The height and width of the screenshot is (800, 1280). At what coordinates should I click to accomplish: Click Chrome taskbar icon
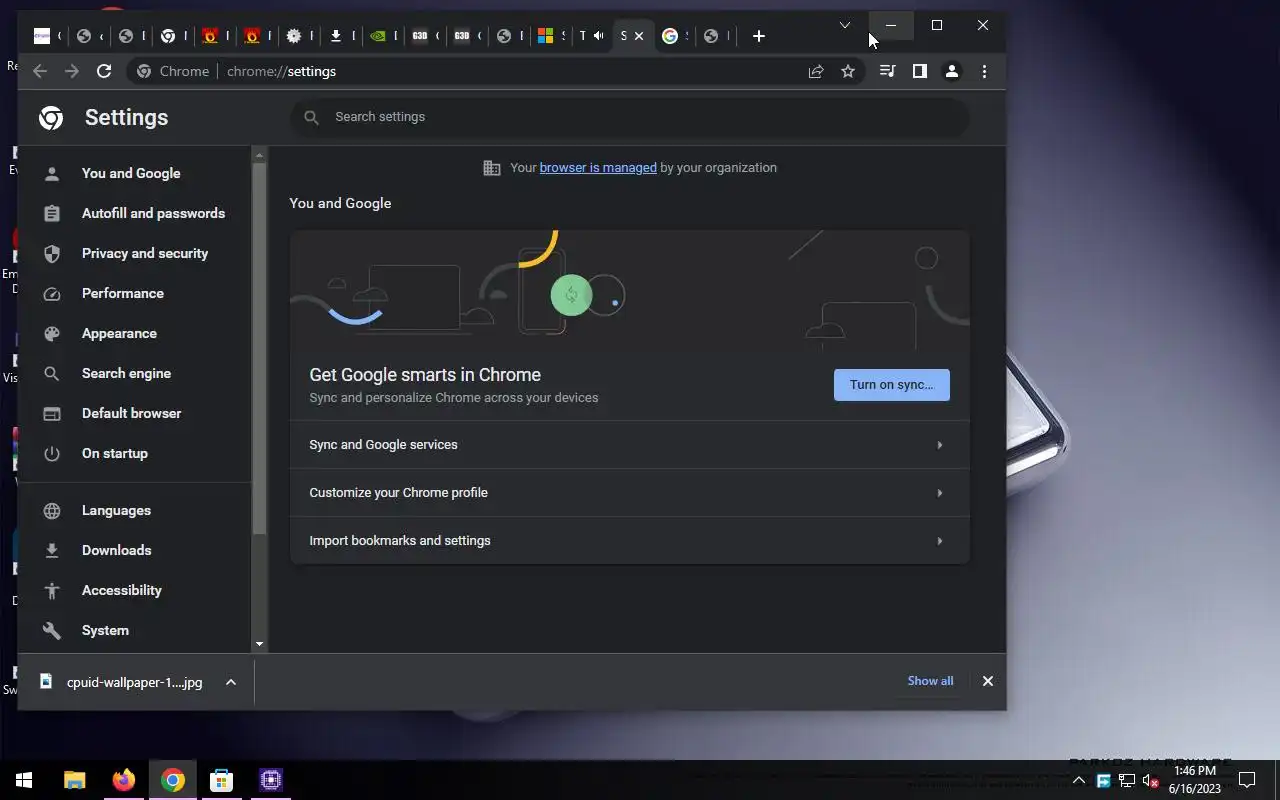pyautogui.click(x=173, y=780)
